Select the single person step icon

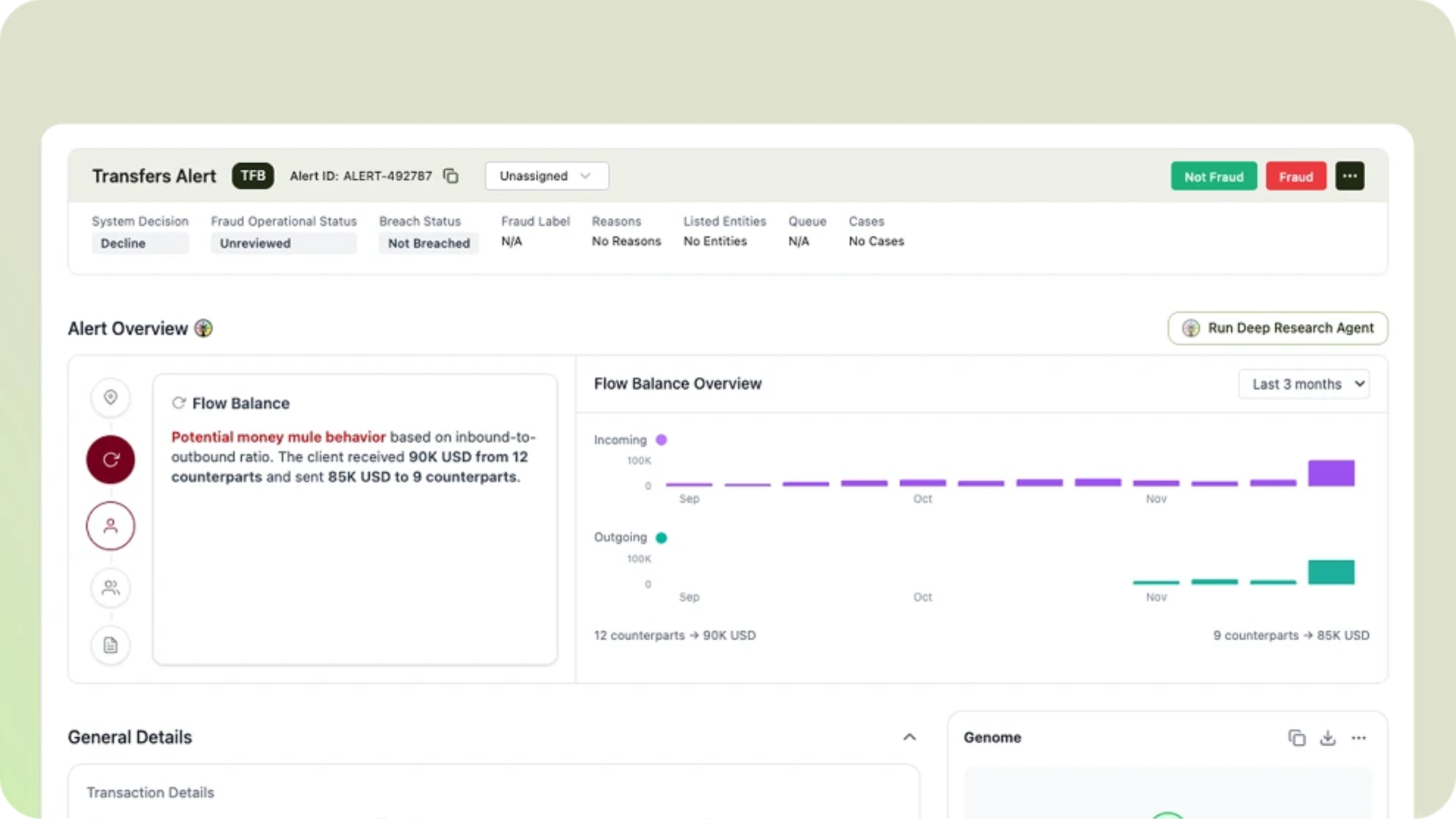110,526
